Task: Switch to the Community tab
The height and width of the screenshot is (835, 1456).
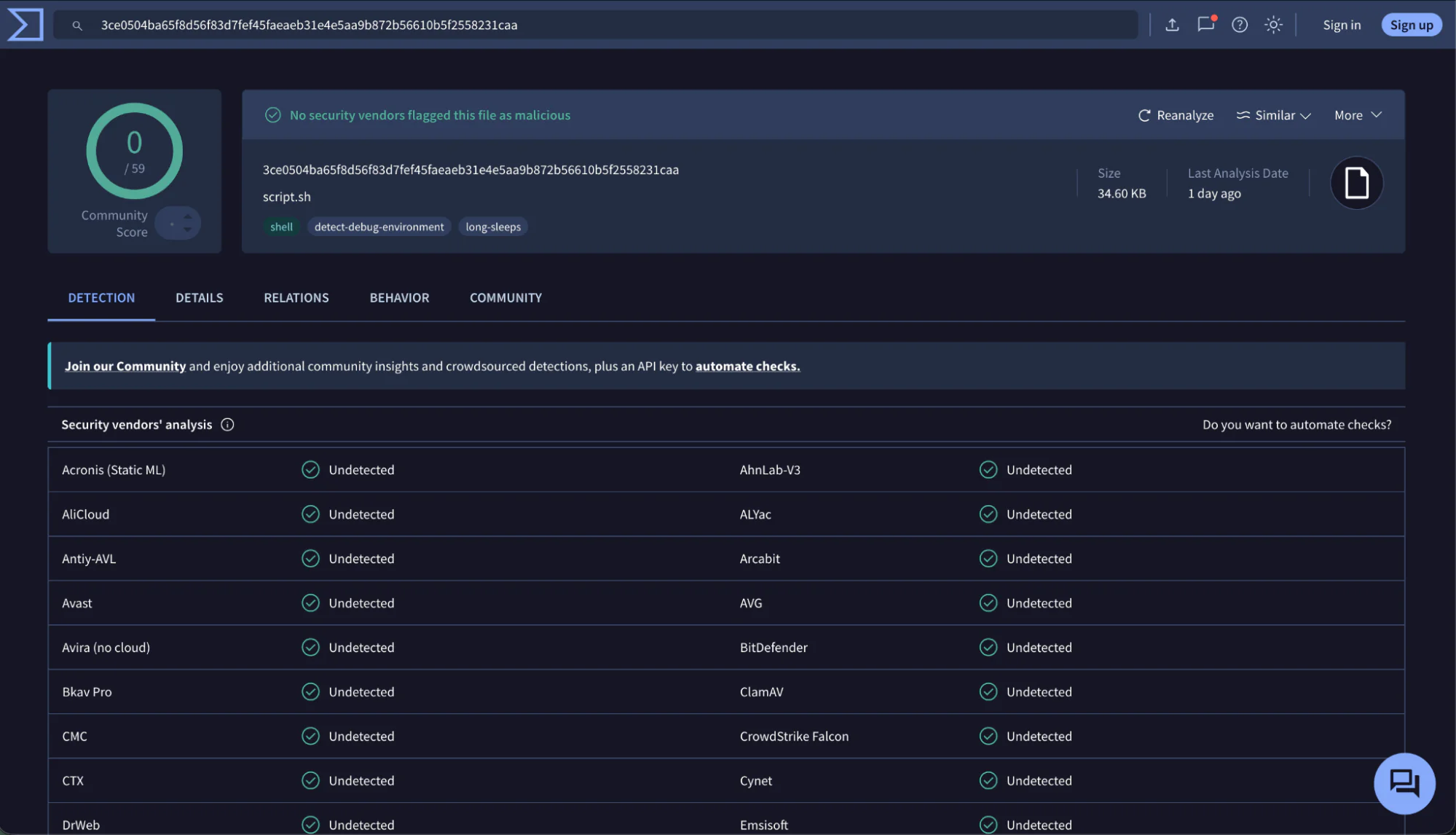Action: [505, 298]
